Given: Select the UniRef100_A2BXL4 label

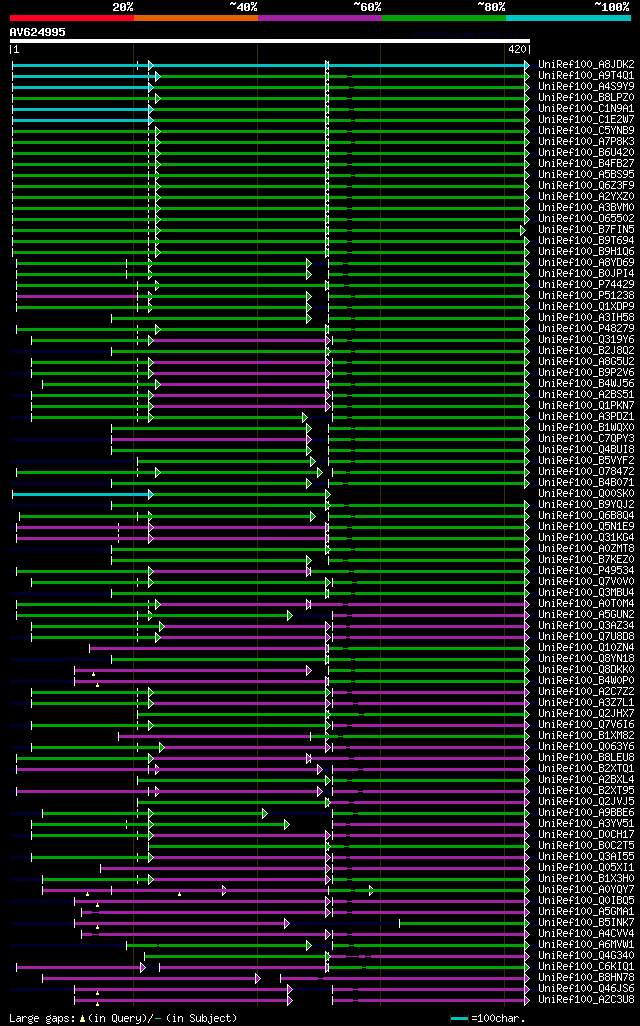Looking at the screenshot, I should pos(586,779).
